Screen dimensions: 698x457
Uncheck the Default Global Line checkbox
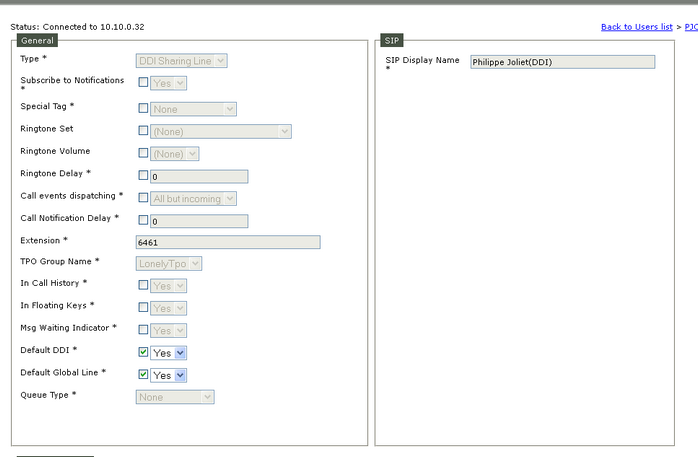(143, 374)
